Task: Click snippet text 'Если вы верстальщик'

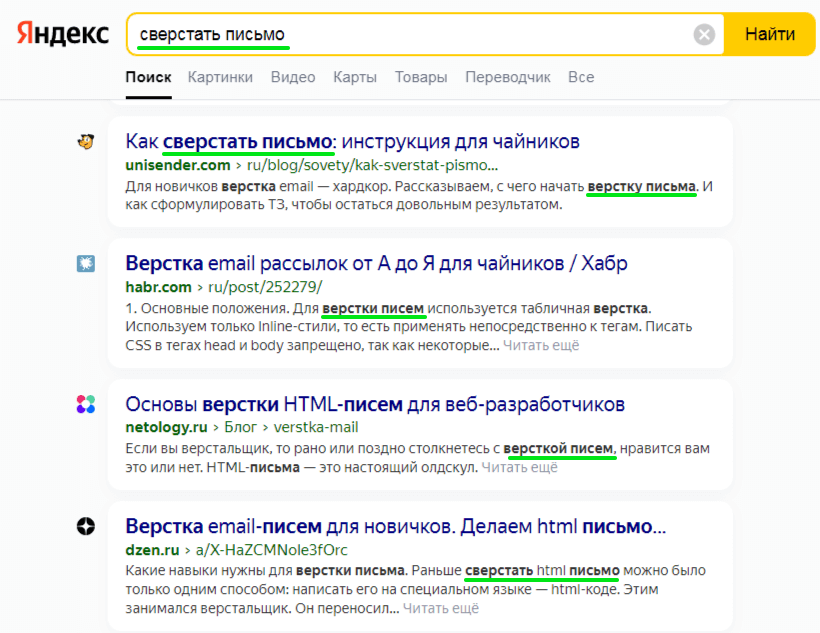Action: tap(198, 449)
